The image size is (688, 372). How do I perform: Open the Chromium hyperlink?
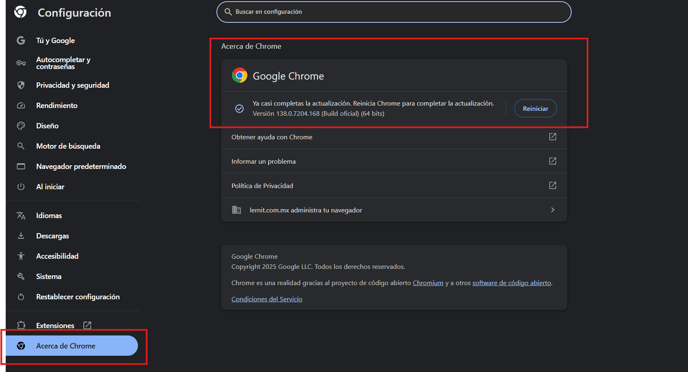coord(428,283)
